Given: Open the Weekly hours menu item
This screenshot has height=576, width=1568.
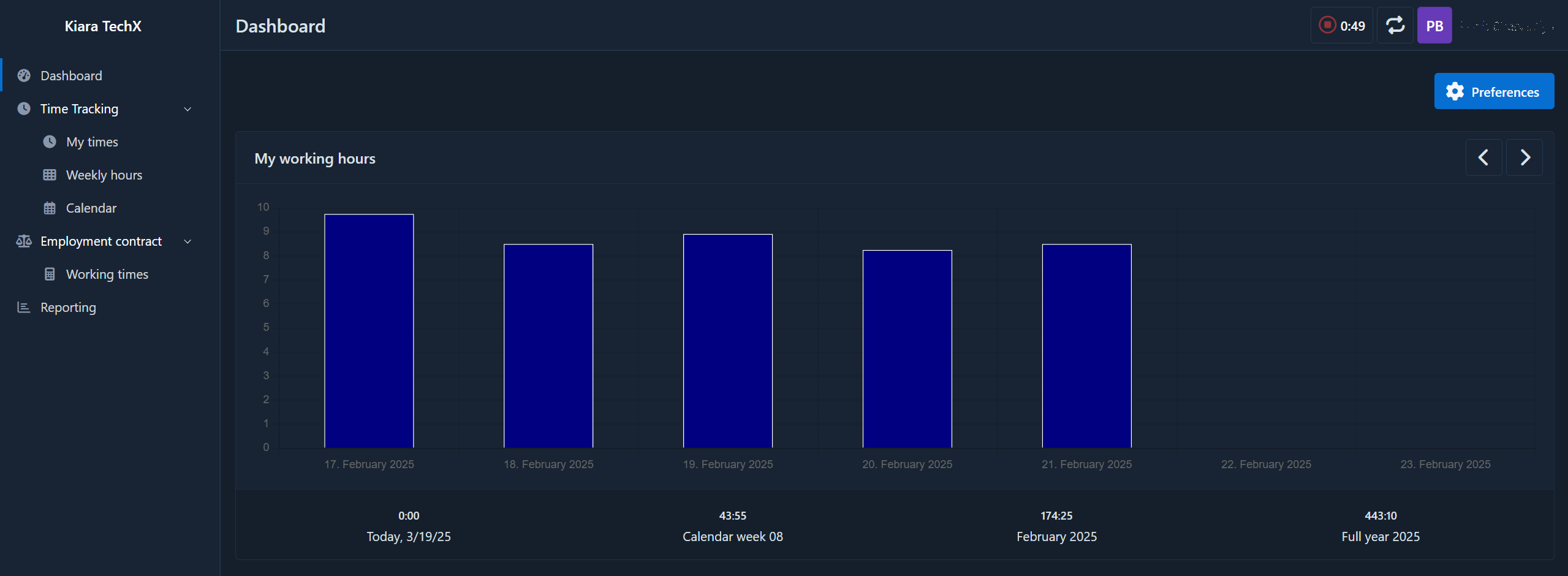Looking at the screenshot, I should pos(104,175).
